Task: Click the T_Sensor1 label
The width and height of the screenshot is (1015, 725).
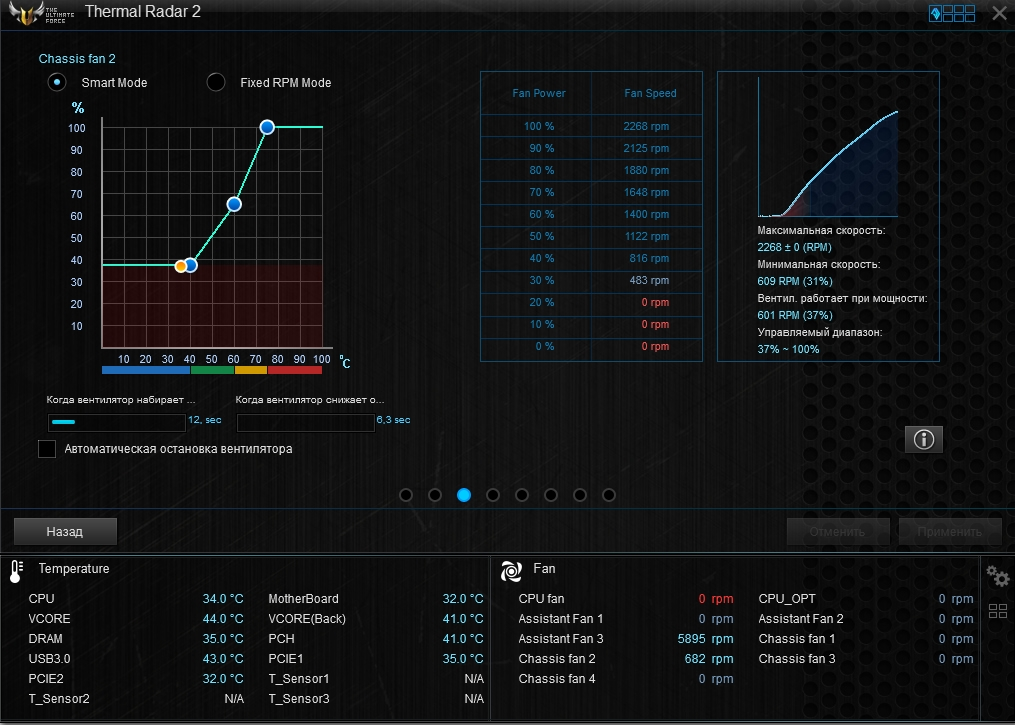Action: (298, 679)
